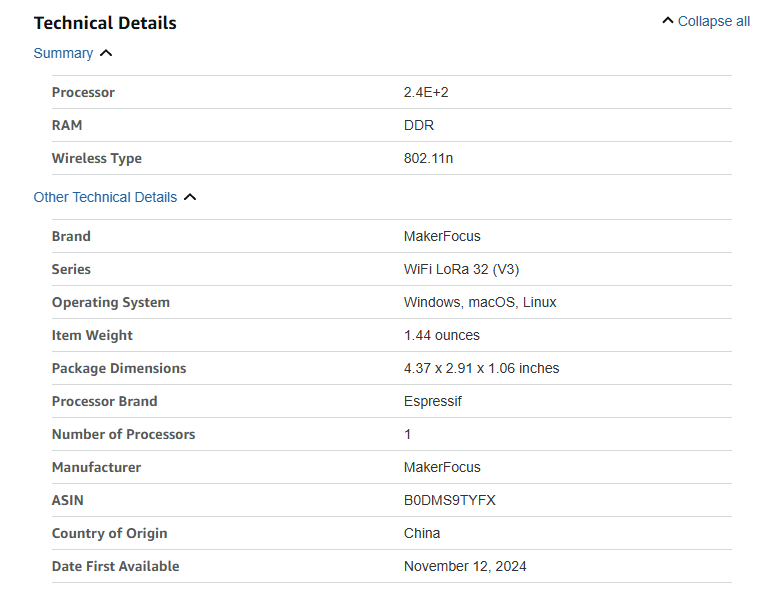Select the China value
This screenshot has width=765, height=595.
pyautogui.click(x=422, y=533)
